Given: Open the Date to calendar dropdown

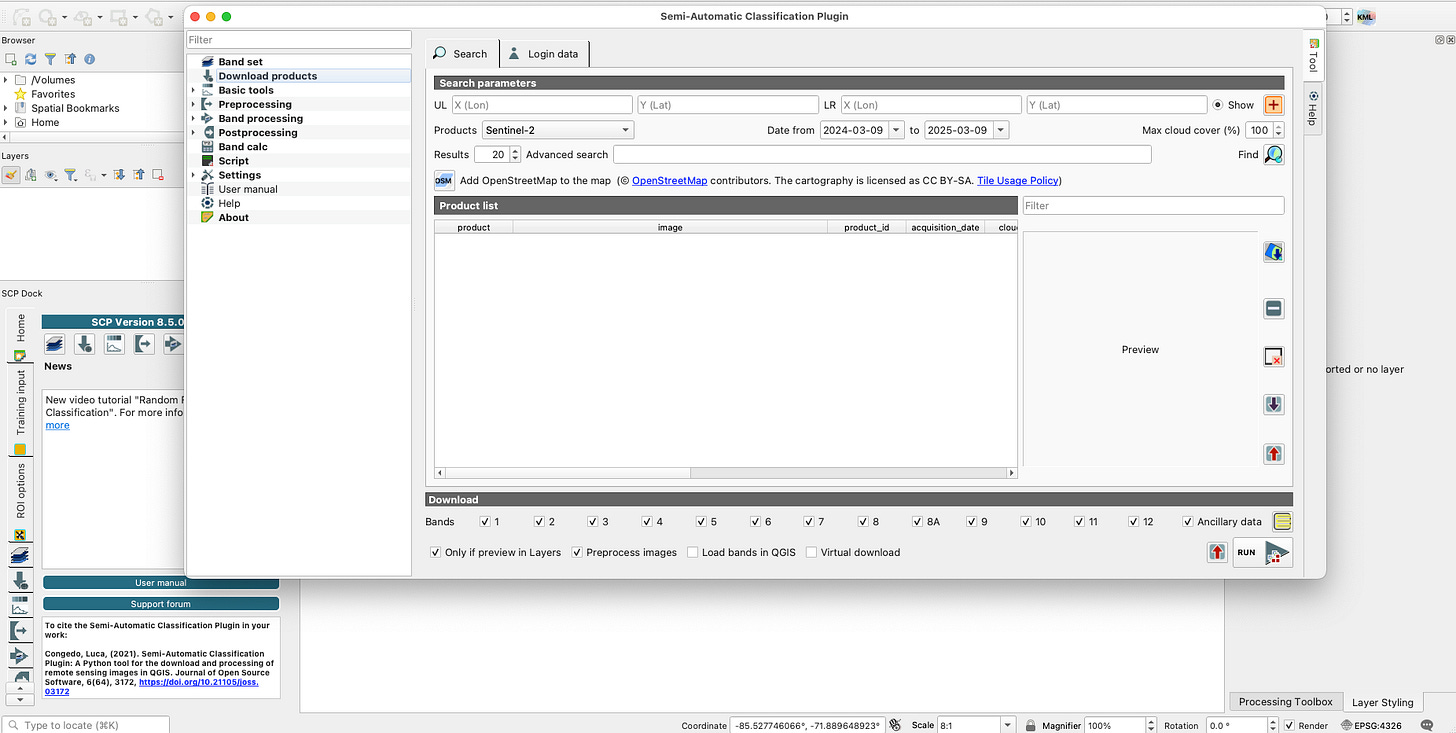Looking at the screenshot, I should pos(1001,130).
